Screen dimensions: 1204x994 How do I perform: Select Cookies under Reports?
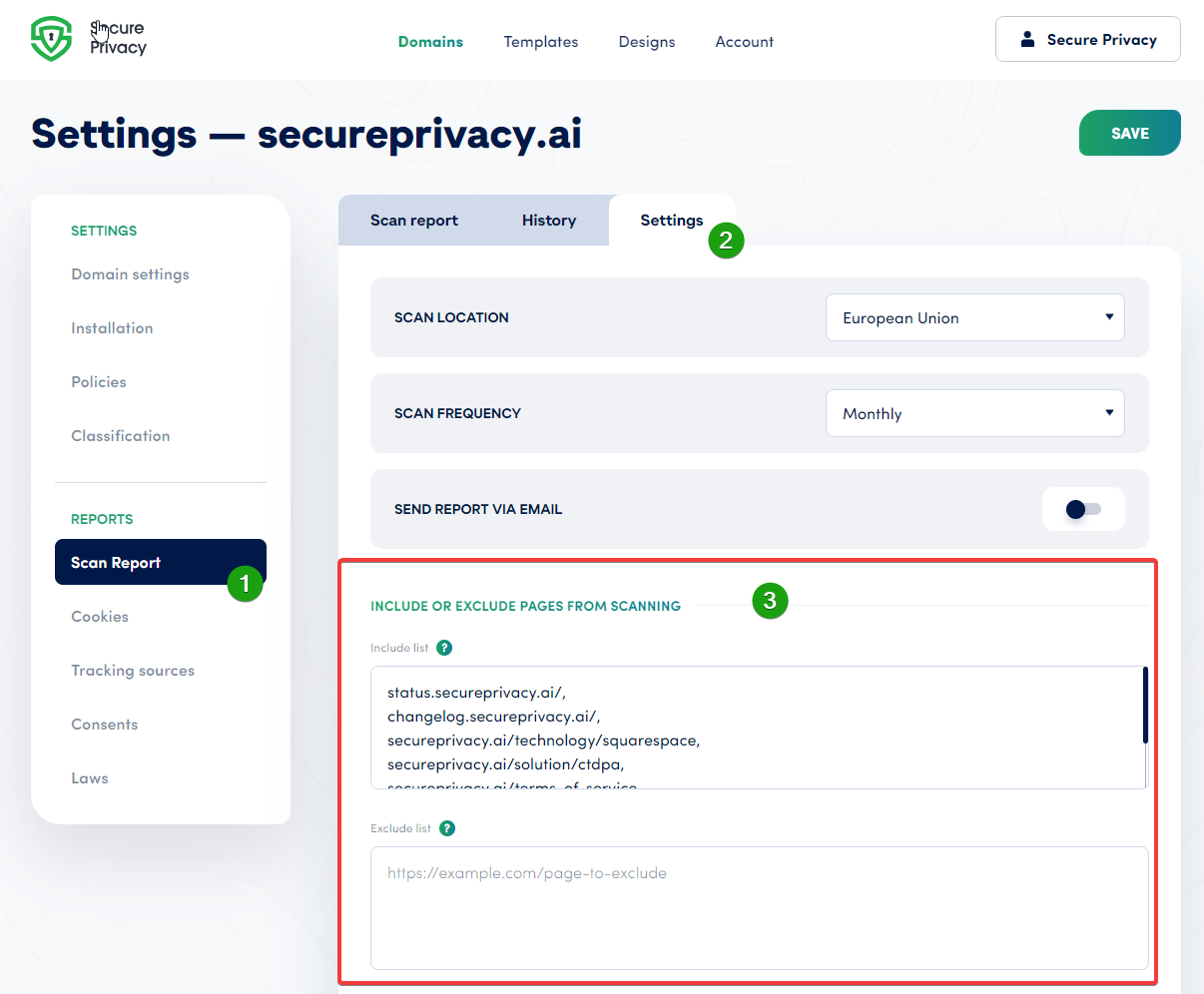pyautogui.click(x=100, y=616)
